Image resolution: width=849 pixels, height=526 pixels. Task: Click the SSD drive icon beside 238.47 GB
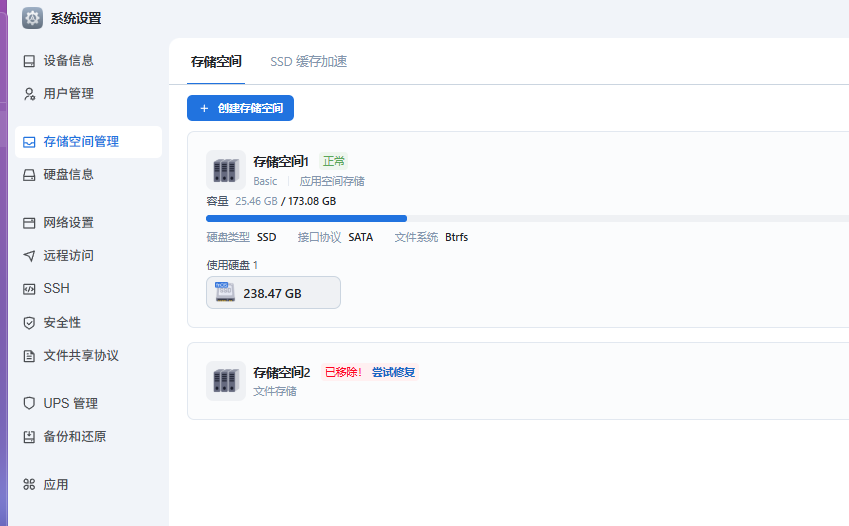(225, 292)
